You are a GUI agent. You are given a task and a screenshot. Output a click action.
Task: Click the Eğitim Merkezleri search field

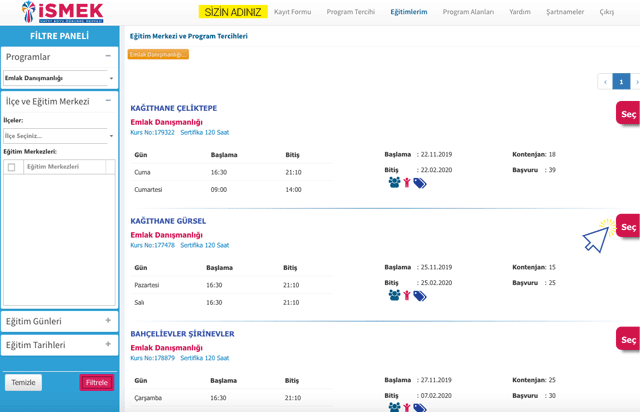click(64, 167)
